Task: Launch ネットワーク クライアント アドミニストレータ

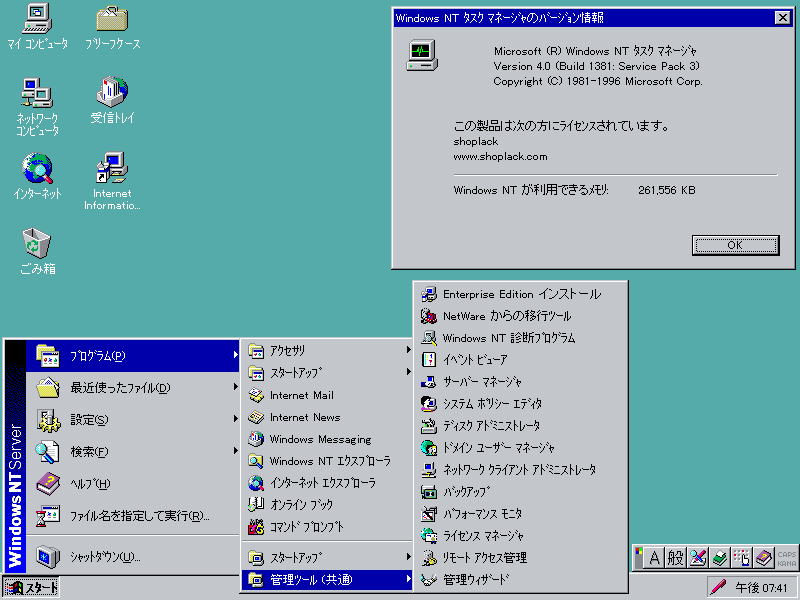Action: coord(520,469)
